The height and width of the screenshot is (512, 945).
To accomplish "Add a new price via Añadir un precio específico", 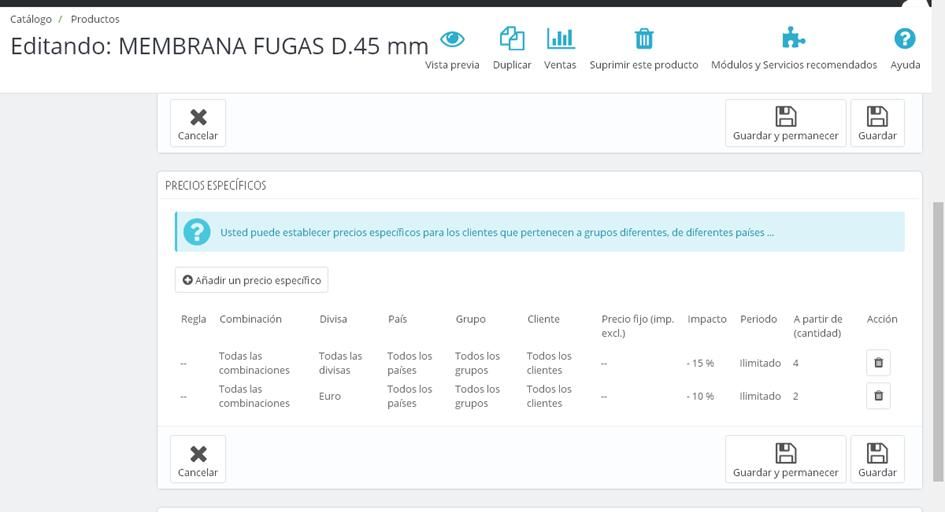I will click(x=251, y=280).
